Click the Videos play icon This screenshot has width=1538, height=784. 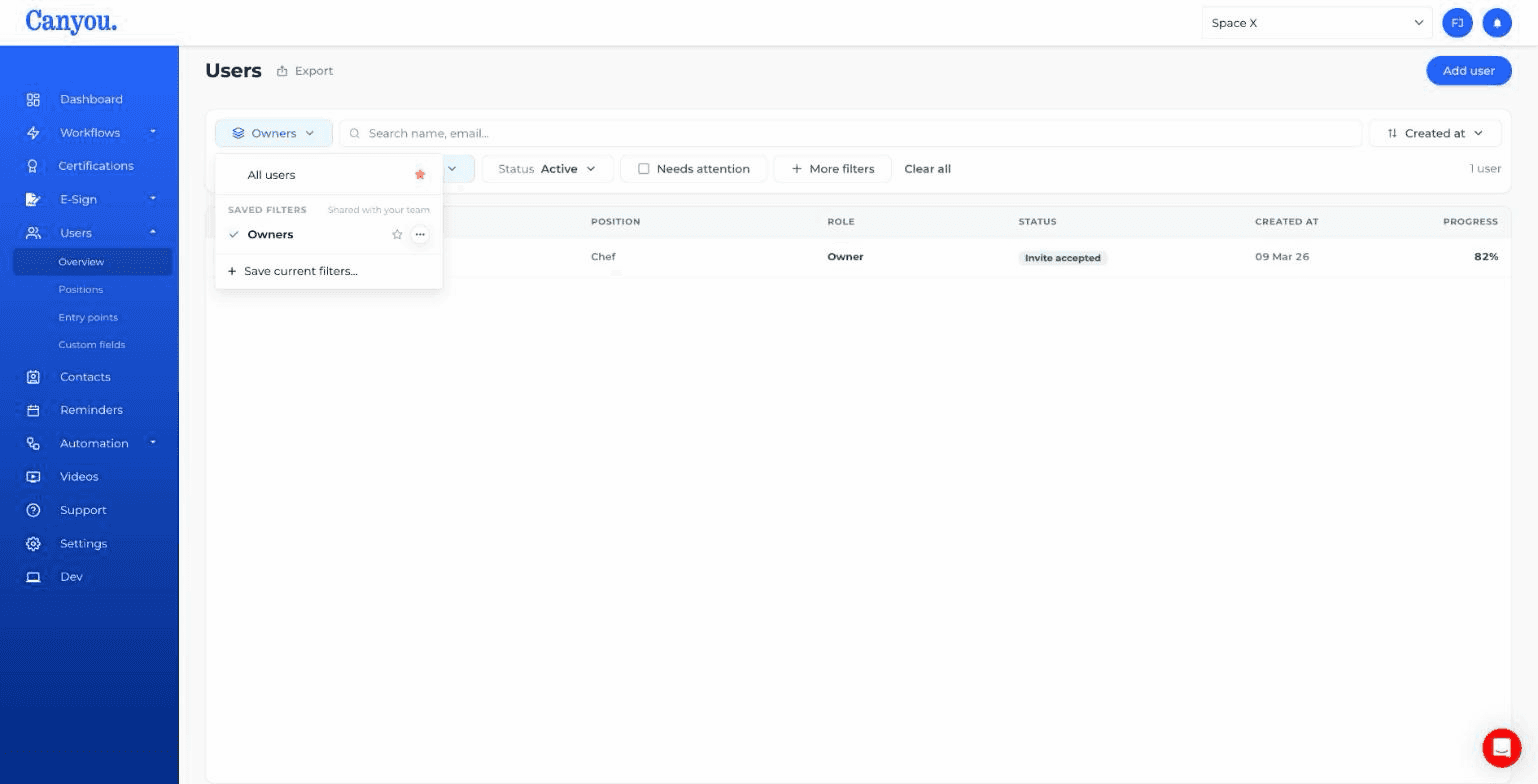pos(33,477)
